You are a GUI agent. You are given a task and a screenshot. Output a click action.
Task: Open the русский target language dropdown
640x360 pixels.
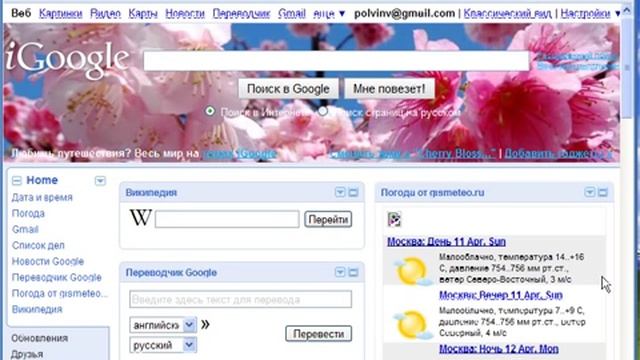[x=163, y=345]
